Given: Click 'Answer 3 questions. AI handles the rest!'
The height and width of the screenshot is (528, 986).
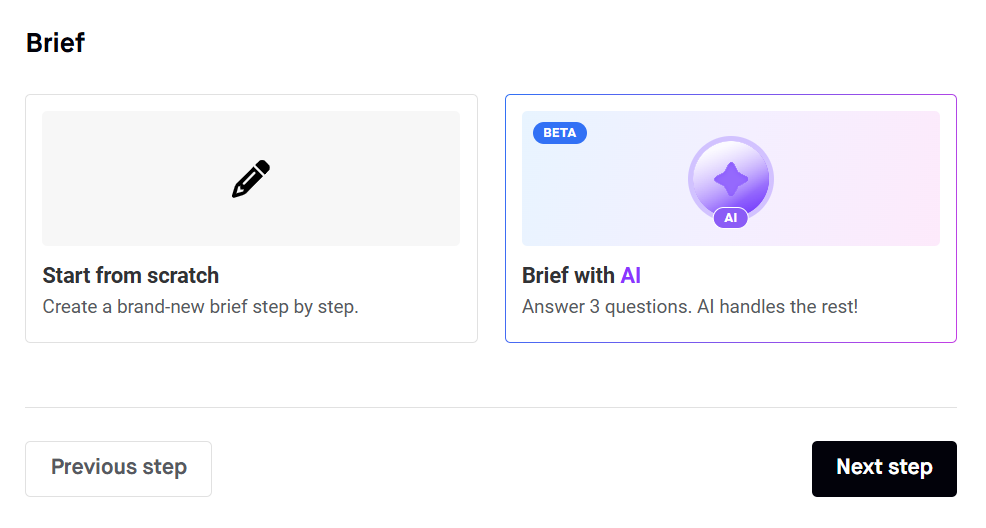Looking at the screenshot, I should coord(690,307).
